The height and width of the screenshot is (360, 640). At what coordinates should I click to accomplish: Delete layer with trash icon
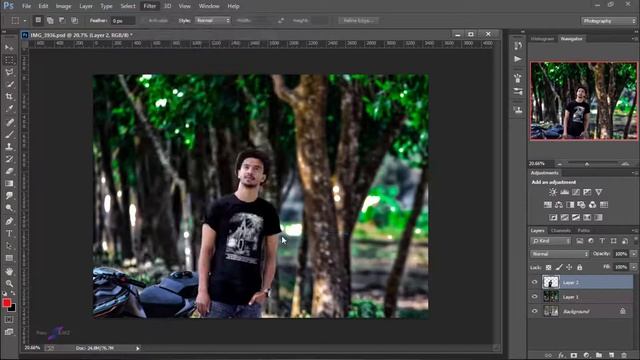(624, 356)
